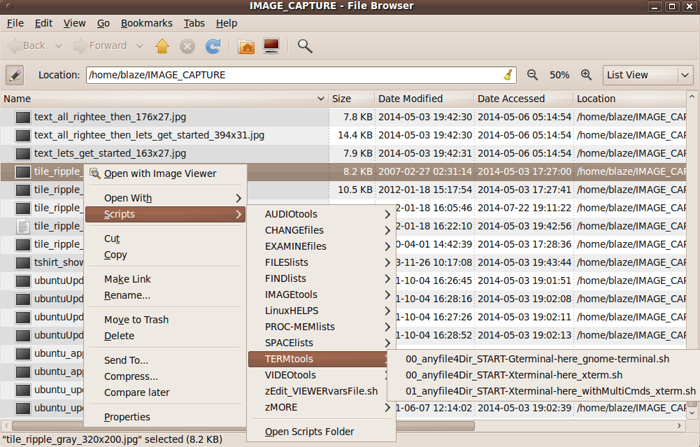Choose Open Scripts Folder
The height and width of the screenshot is (447, 700).
click(321, 432)
